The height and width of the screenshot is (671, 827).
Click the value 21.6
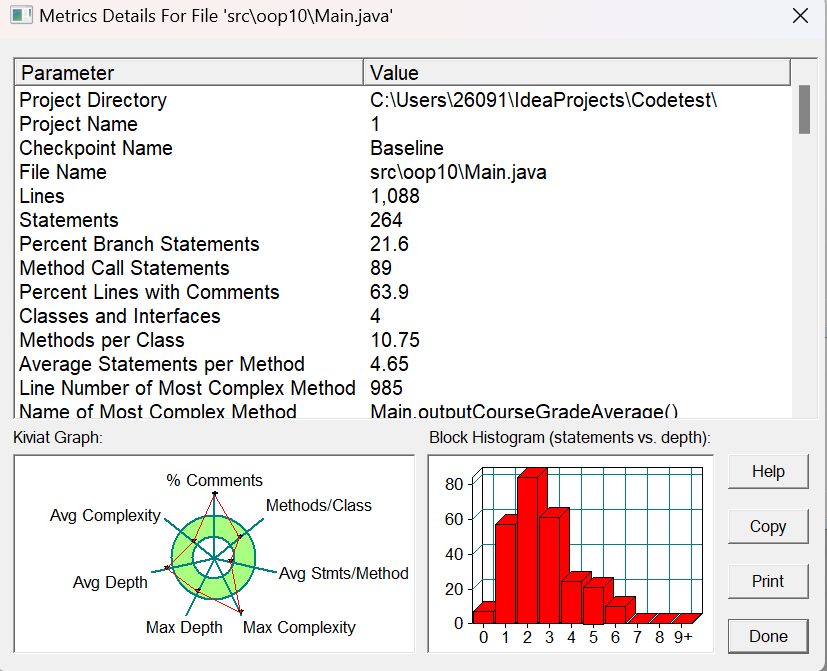pos(389,244)
